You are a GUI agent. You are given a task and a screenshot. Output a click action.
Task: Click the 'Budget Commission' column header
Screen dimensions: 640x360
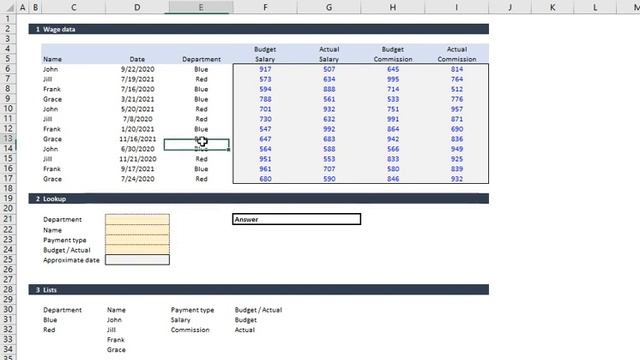pyautogui.click(x=393, y=54)
